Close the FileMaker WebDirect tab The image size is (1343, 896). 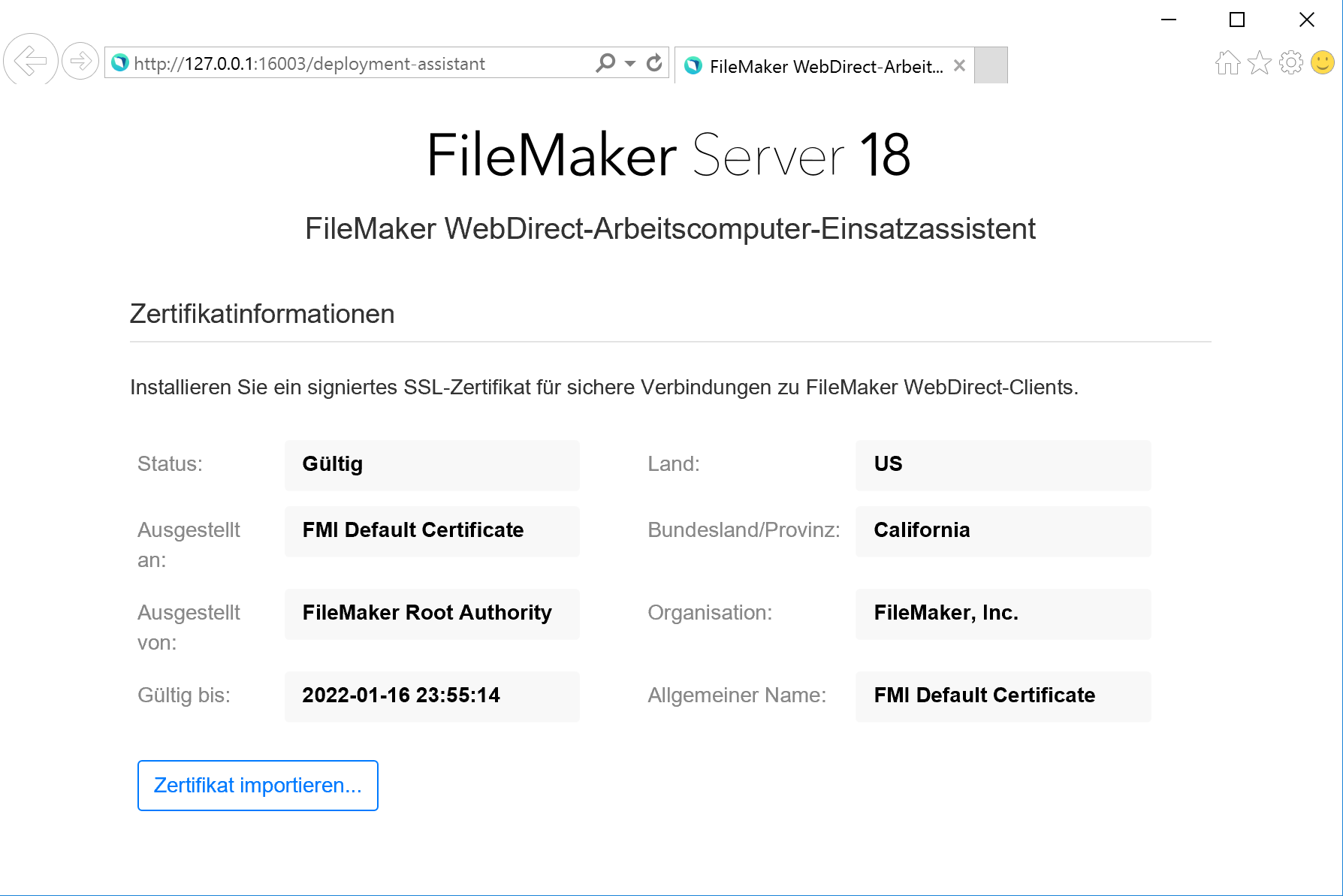pyautogui.click(x=959, y=66)
